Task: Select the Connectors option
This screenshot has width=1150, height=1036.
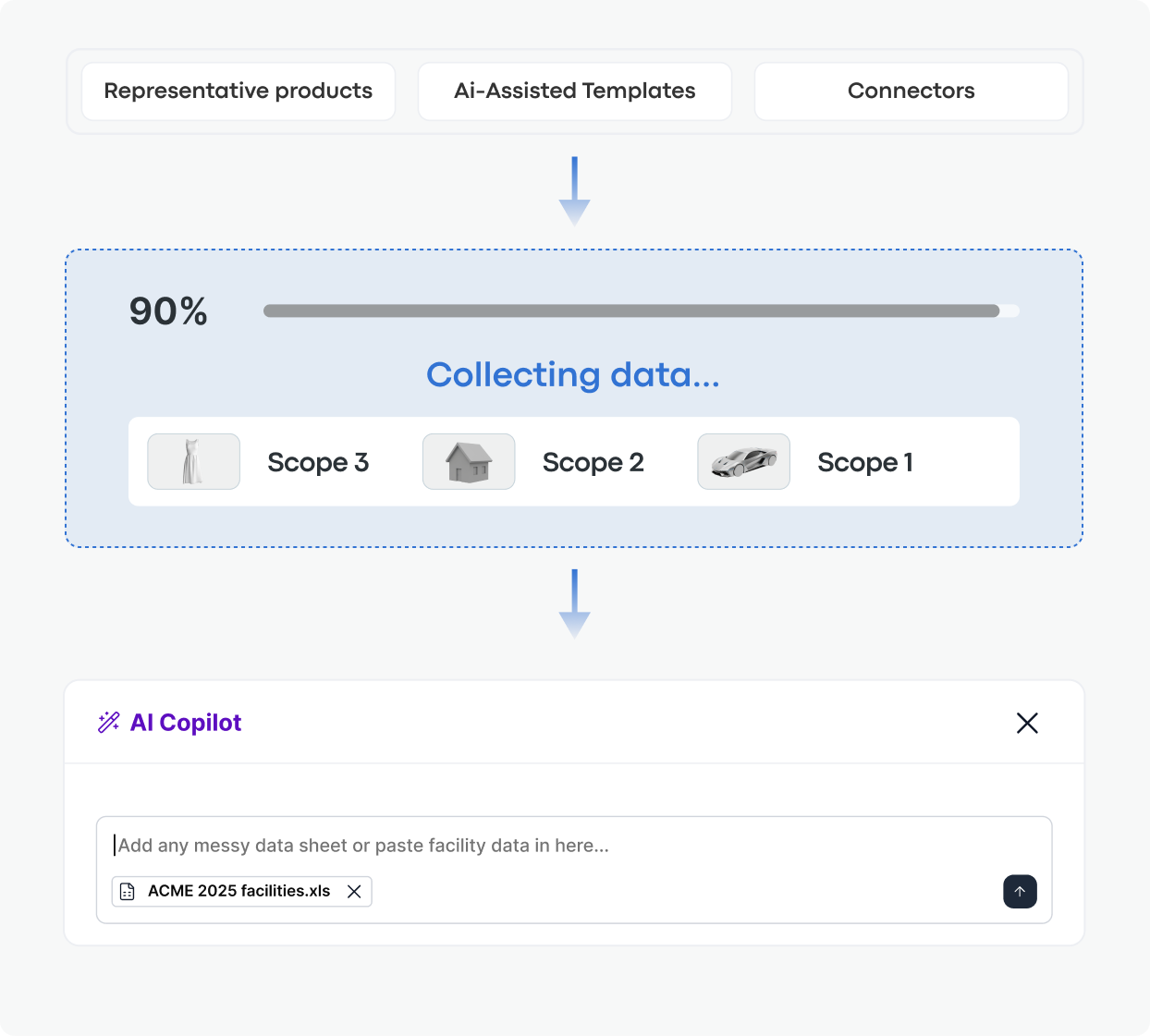Action: [911, 91]
